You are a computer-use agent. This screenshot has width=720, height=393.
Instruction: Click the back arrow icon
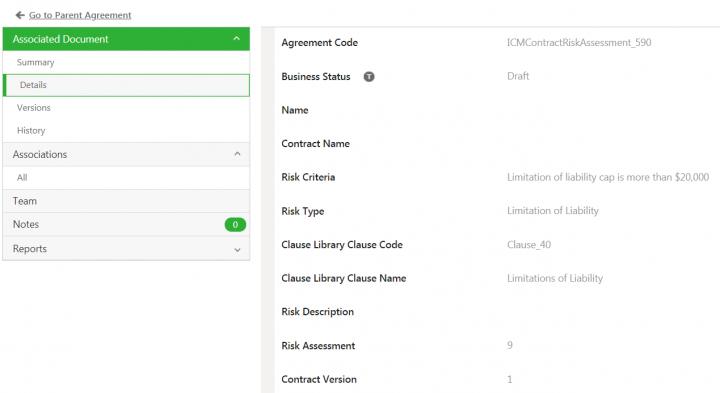[20, 15]
